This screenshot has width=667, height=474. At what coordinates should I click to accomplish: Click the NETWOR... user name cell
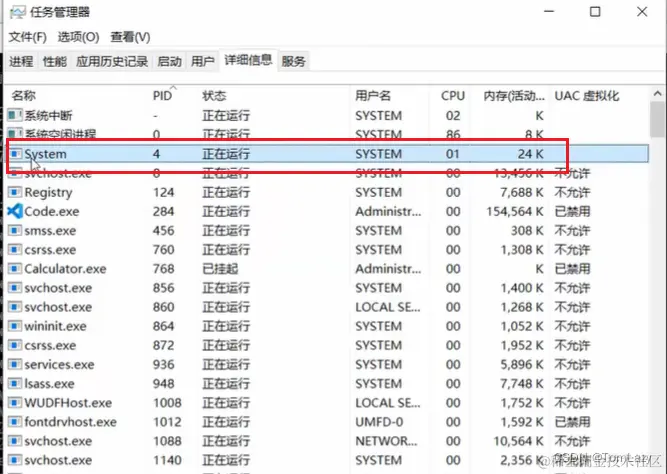(x=386, y=441)
